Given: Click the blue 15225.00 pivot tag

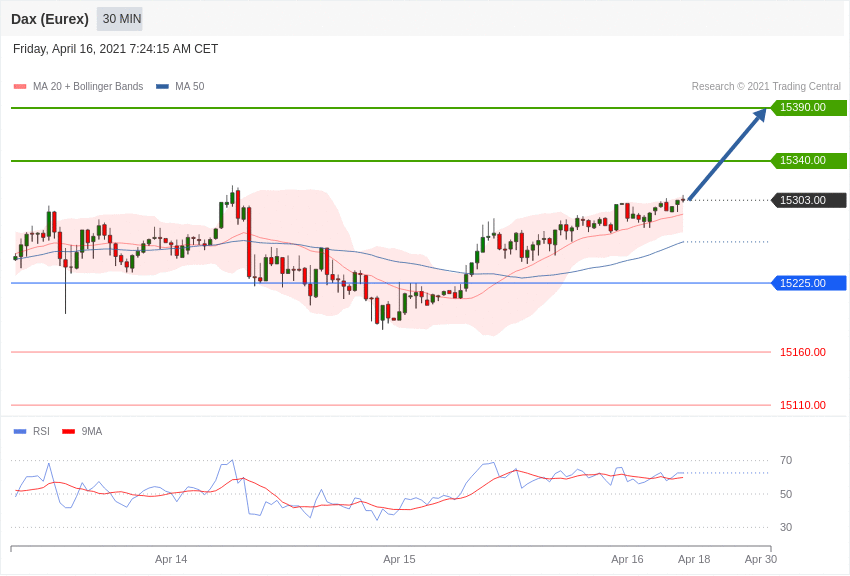Looking at the screenshot, I should click(809, 283).
